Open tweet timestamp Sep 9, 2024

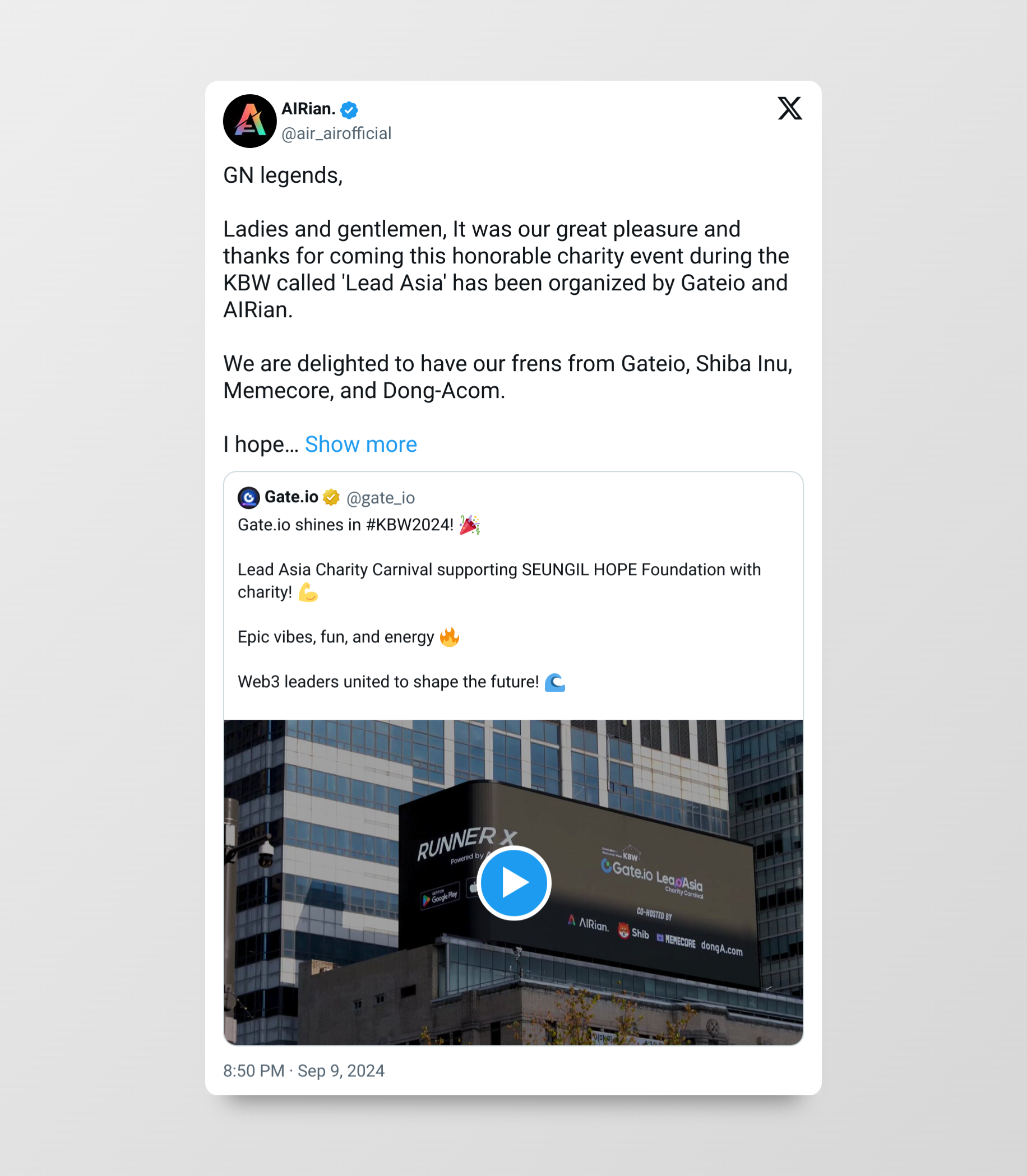[x=304, y=1071]
